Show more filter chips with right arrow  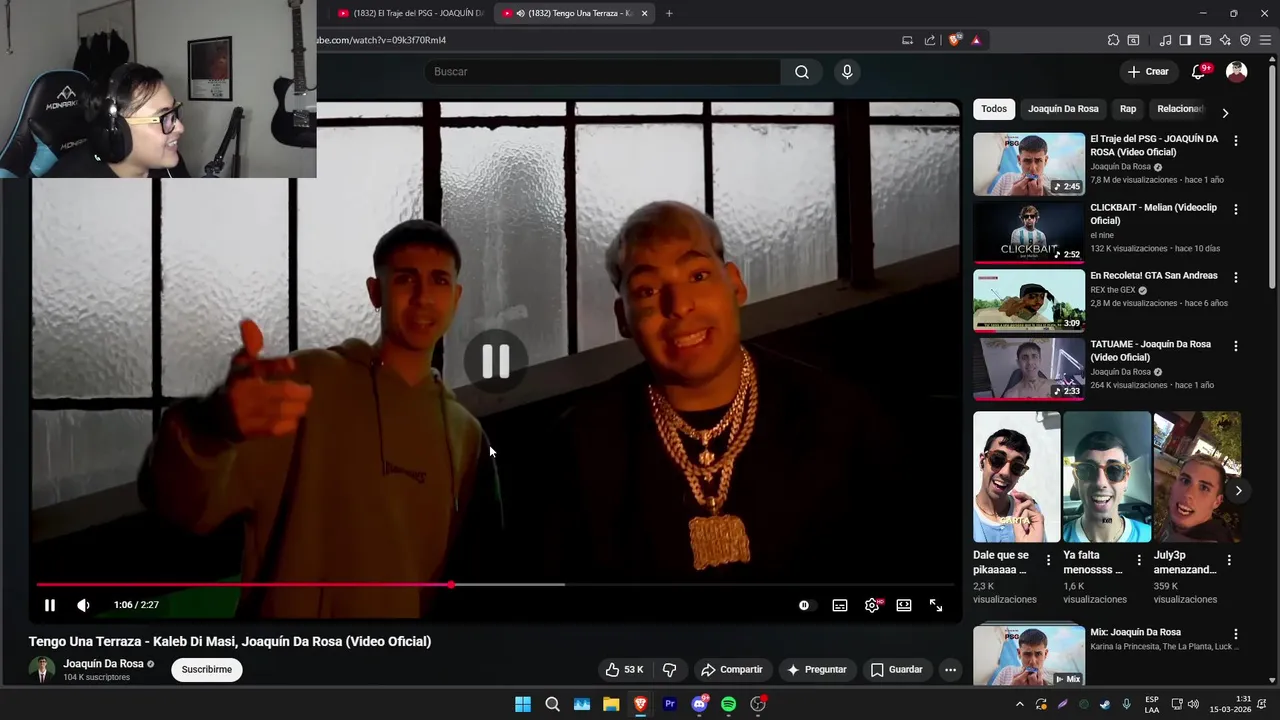(1225, 112)
